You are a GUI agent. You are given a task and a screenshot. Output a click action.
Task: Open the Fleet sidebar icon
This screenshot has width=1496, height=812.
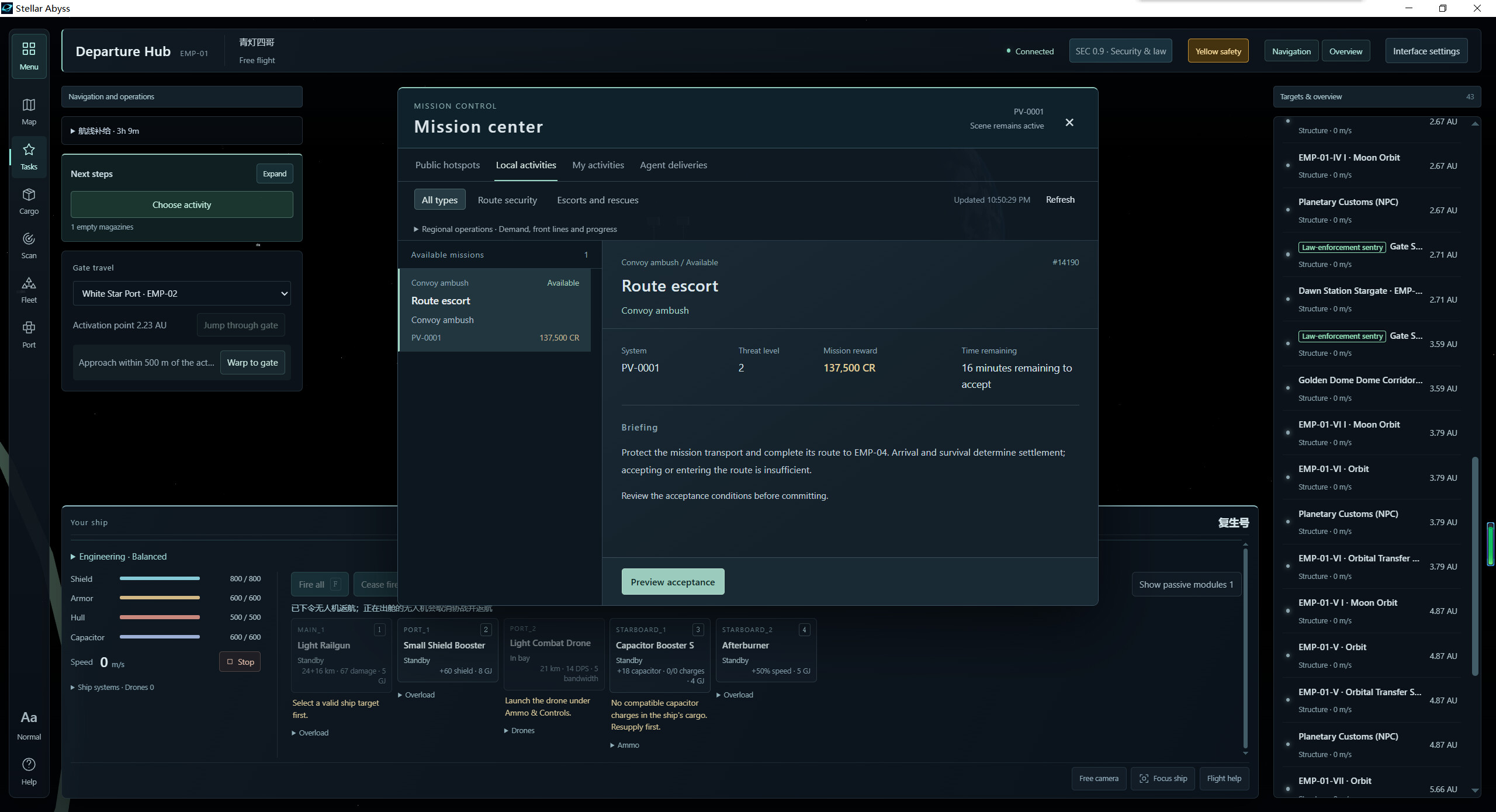point(29,290)
